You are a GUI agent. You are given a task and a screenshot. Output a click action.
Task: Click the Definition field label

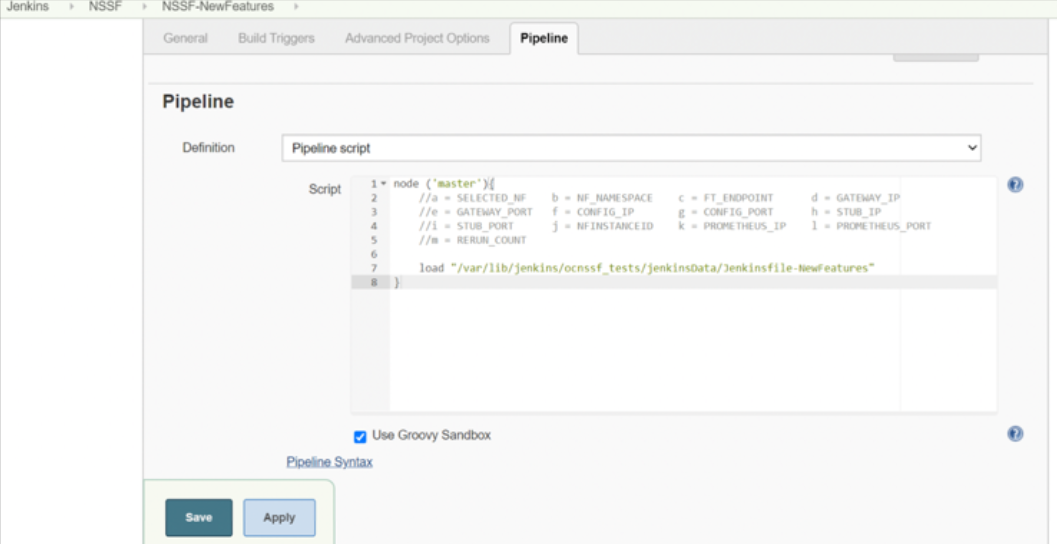208,148
